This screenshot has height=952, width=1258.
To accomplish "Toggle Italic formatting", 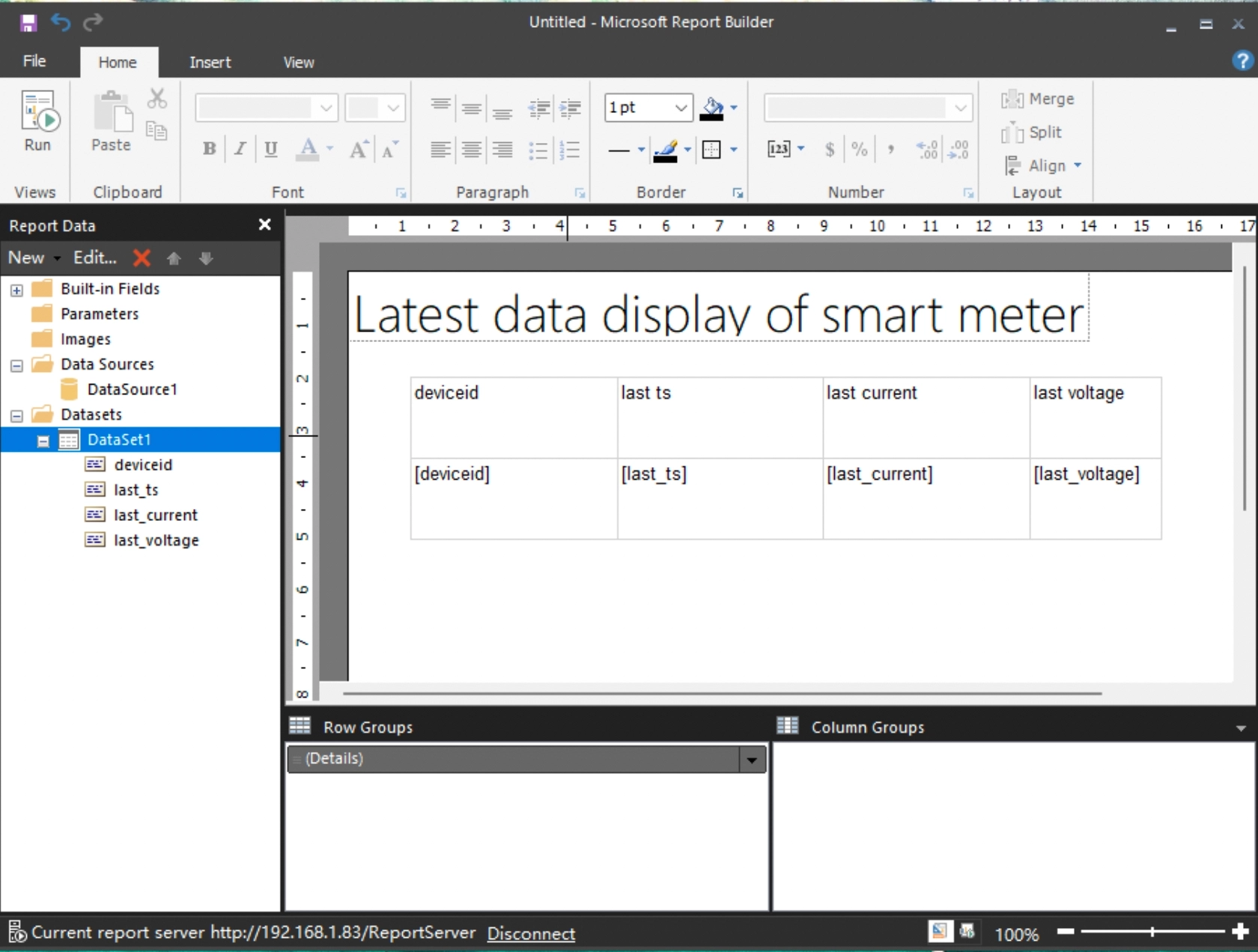I will point(240,149).
